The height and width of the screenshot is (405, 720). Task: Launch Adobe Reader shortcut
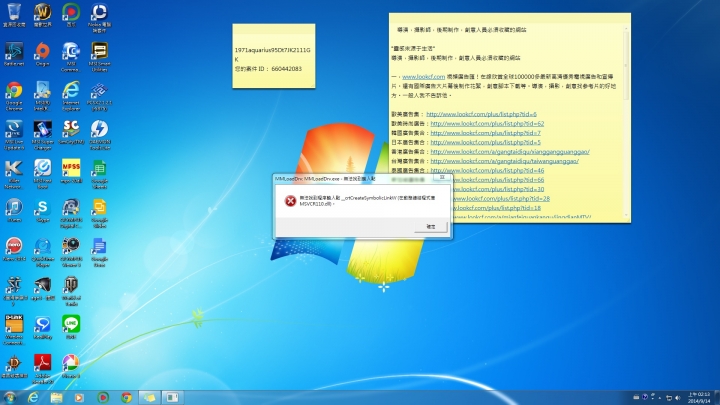click(x=42, y=369)
